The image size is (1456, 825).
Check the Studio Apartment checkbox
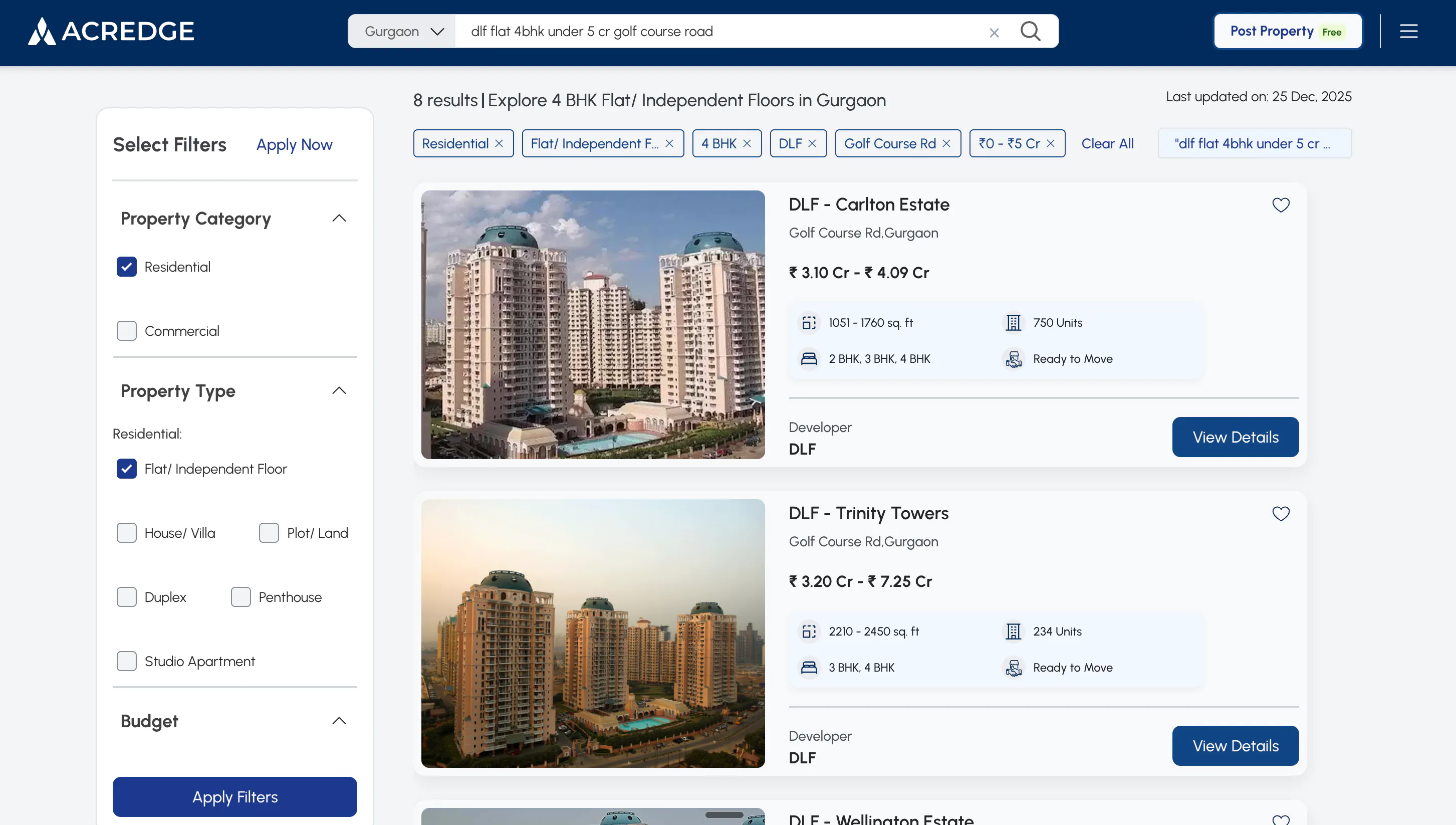126,661
